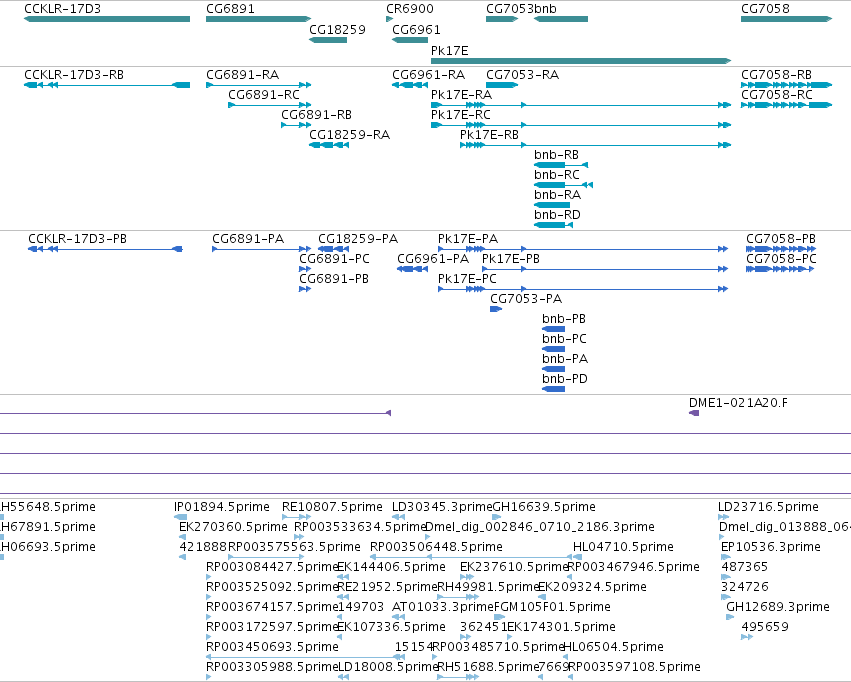The width and height of the screenshot is (851, 682).
Task: Click the RP003597108.5prime EST label
Action: pos(634,667)
